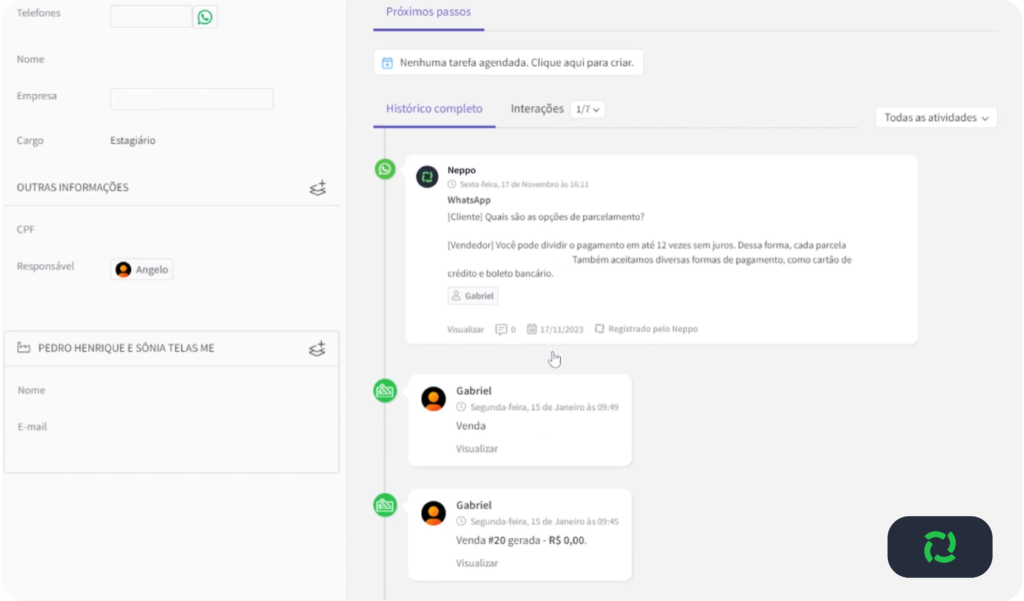The image size is (1024, 601).
Task: Click the add-field icon in Outras Informações
Action: 318,187
